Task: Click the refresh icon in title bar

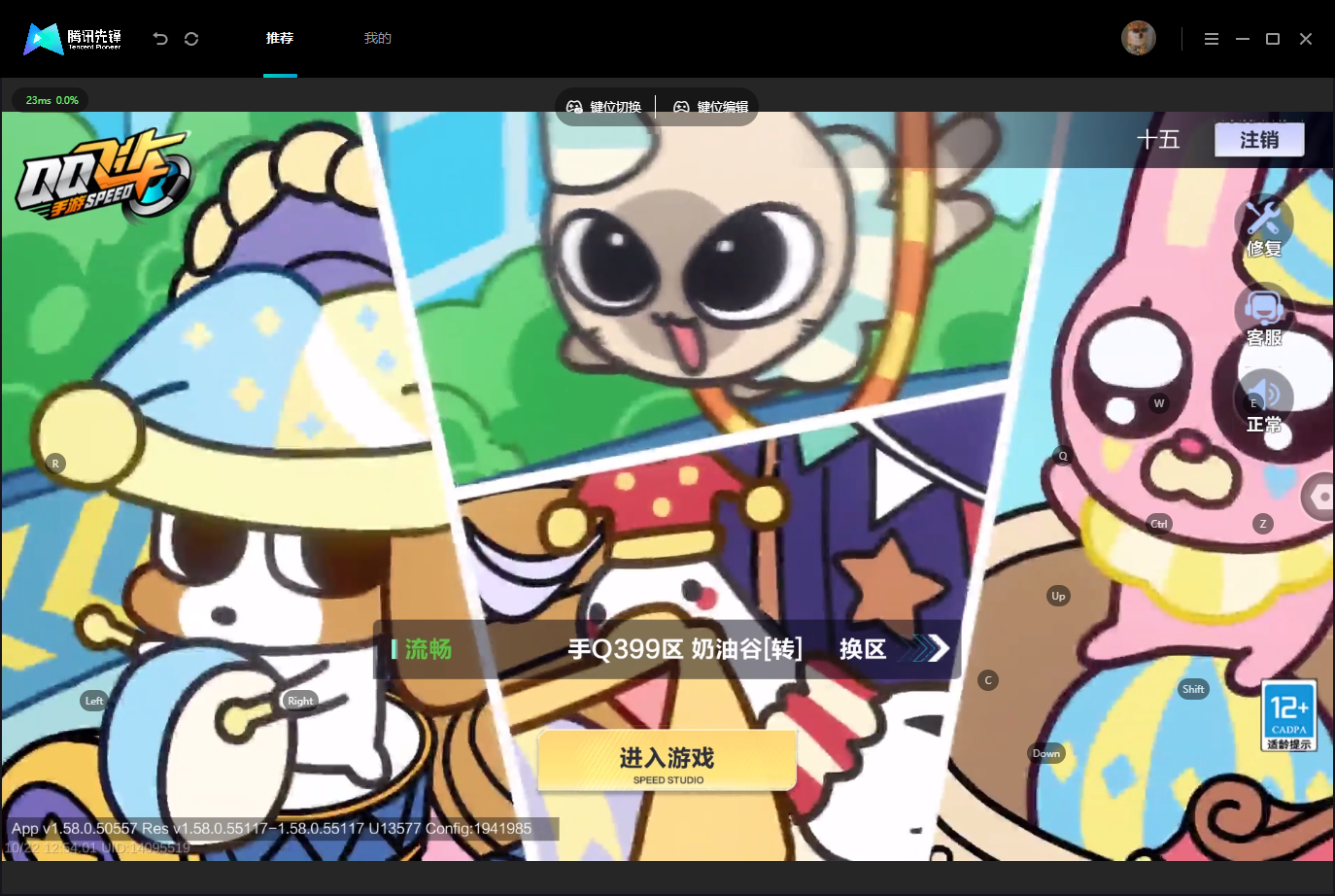Action: (x=191, y=39)
